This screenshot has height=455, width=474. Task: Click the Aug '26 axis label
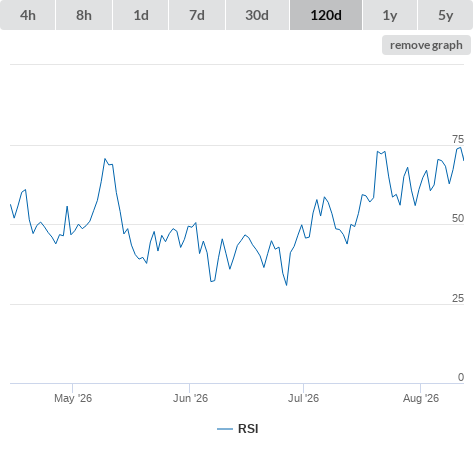421,398
